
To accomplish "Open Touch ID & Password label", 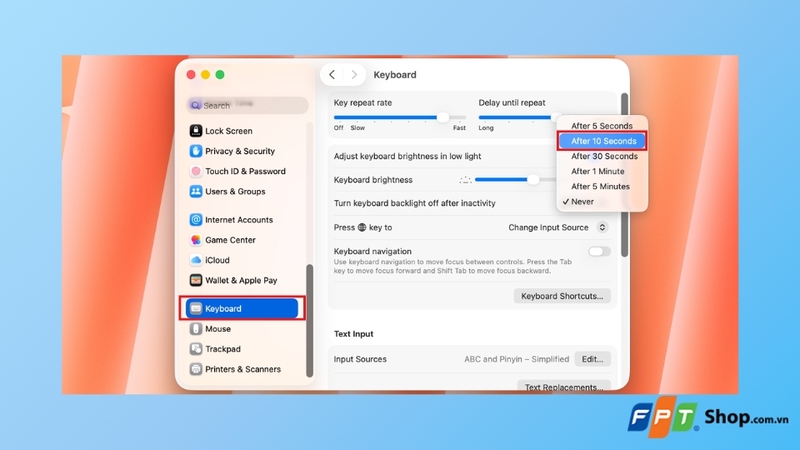I will (245, 171).
